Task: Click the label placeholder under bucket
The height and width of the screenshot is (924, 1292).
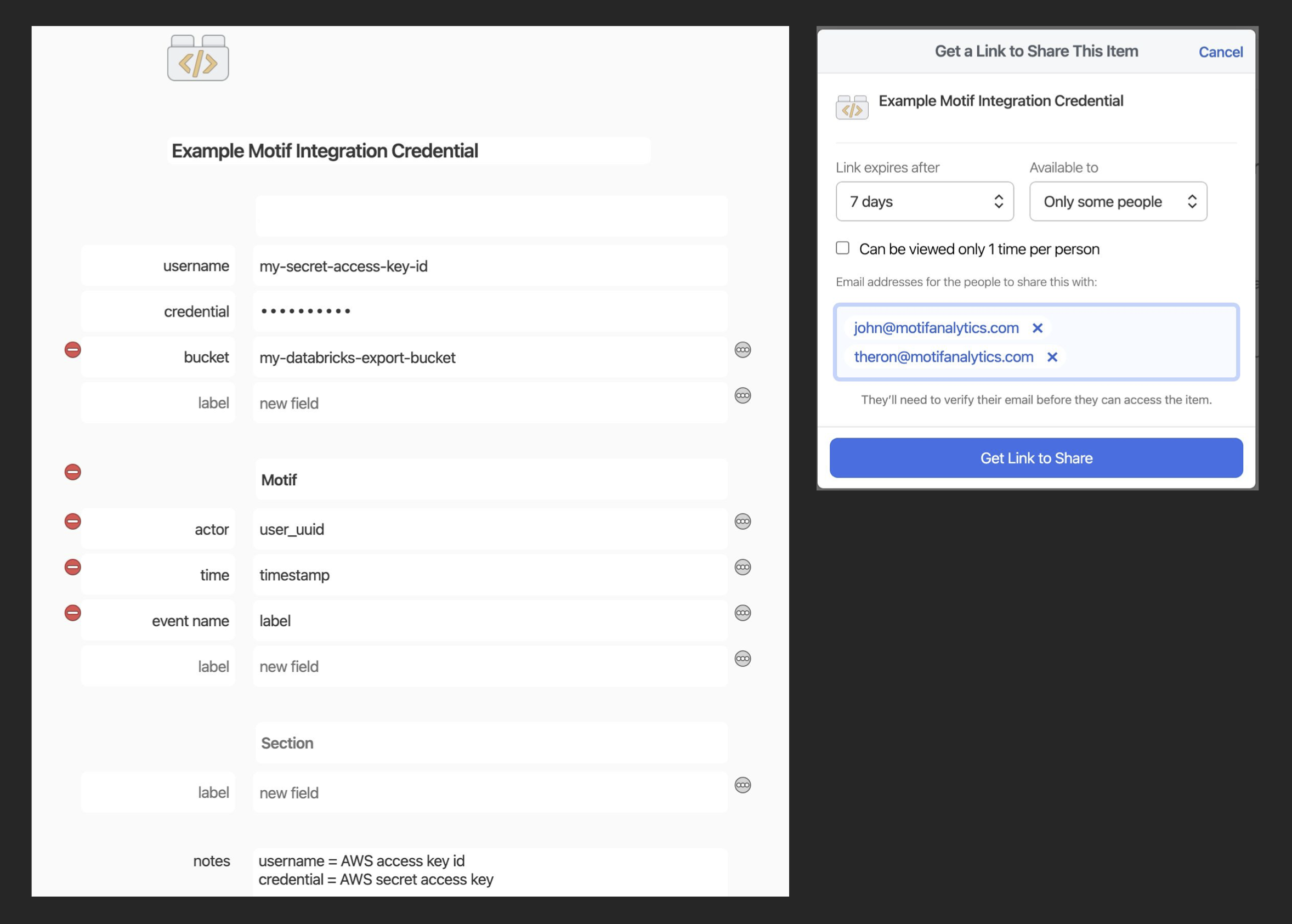Action: coord(157,403)
